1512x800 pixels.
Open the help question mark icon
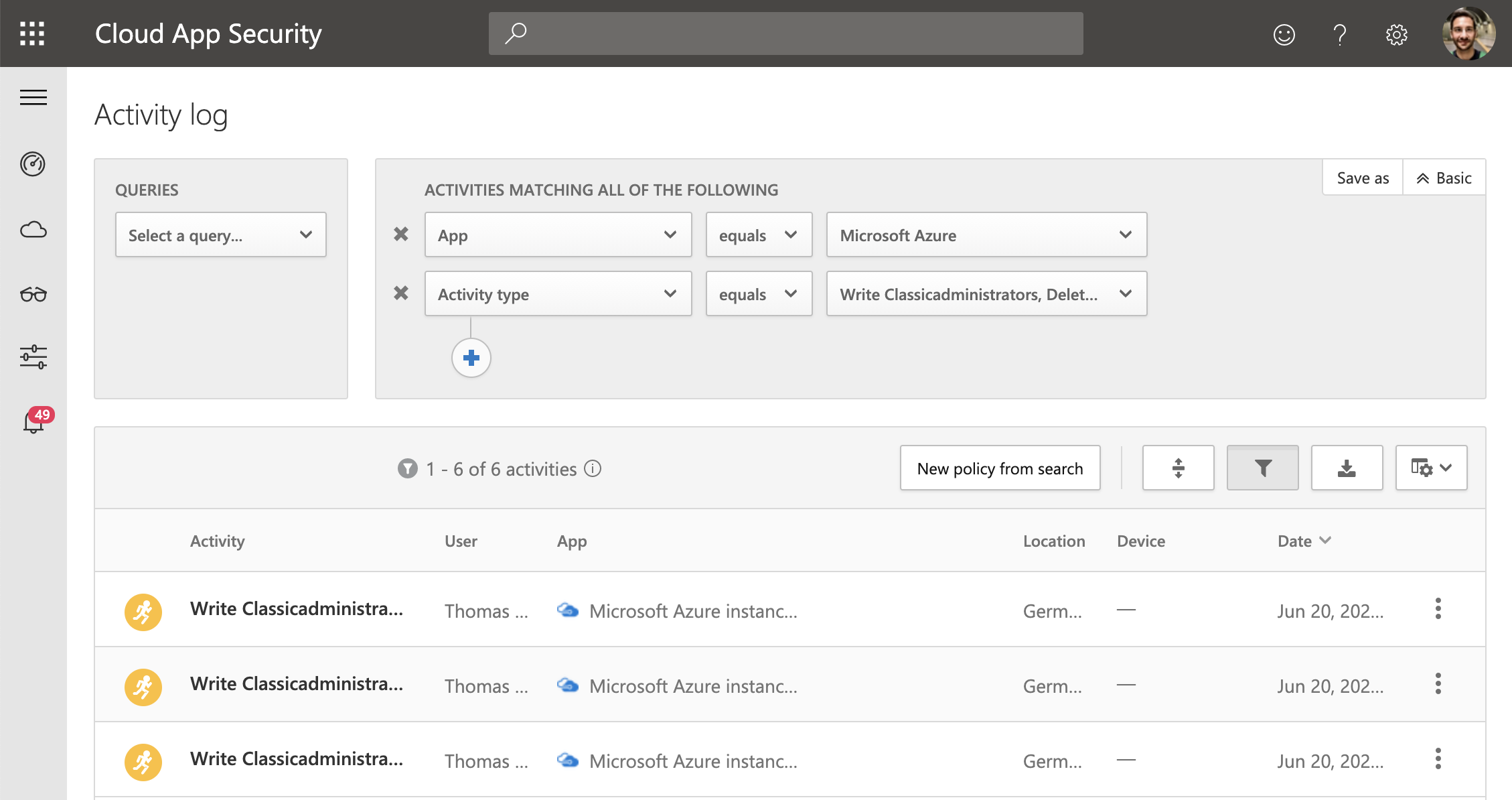pos(1339,34)
